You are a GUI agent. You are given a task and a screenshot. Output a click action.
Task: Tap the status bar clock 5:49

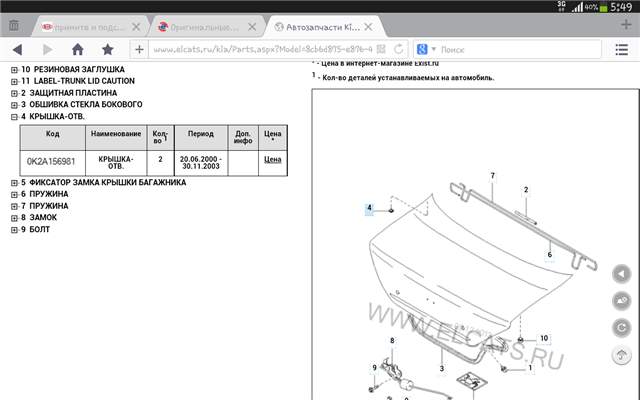click(621, 7)
